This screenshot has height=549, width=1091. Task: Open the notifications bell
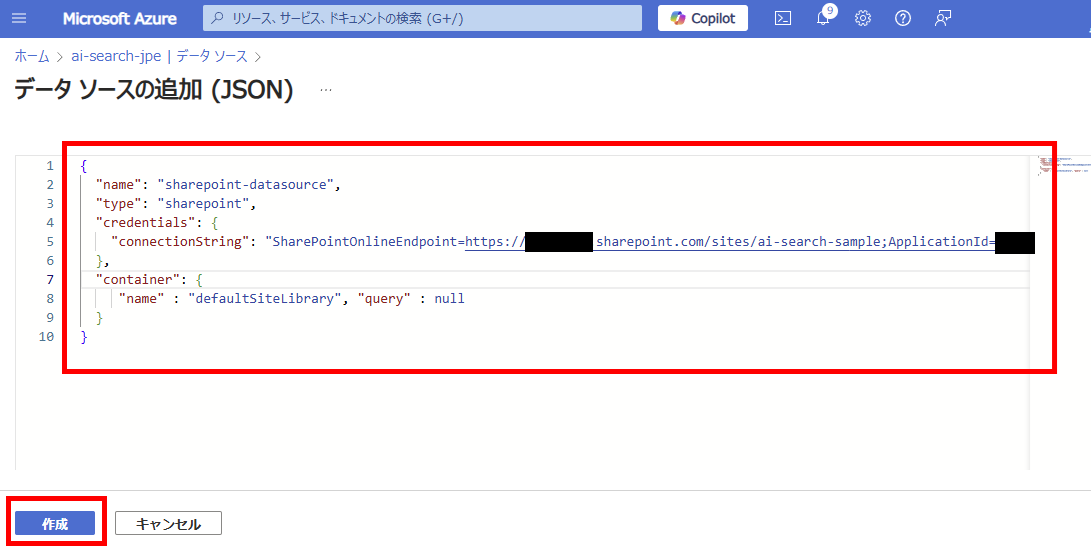pos(823,18)
